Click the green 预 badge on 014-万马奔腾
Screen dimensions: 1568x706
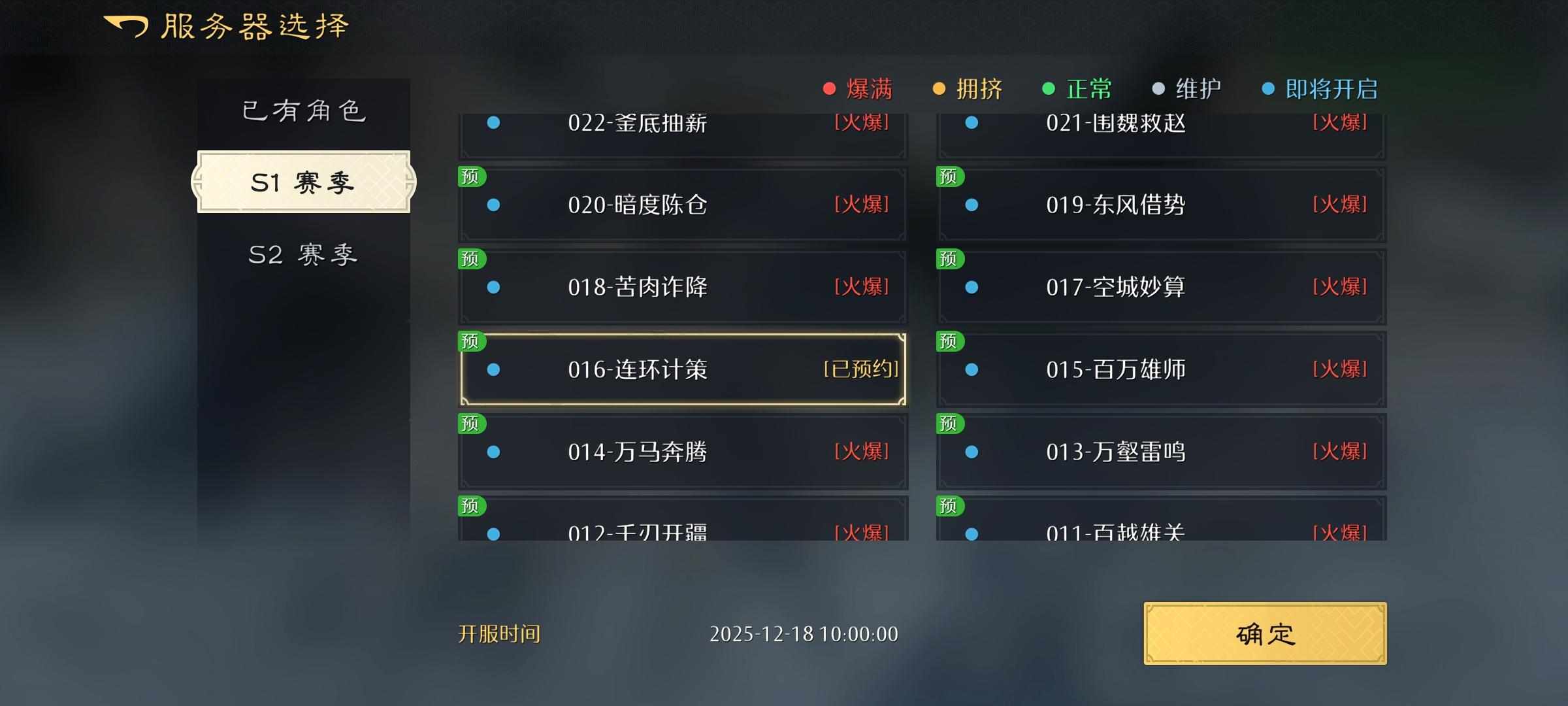click(471, 424)
